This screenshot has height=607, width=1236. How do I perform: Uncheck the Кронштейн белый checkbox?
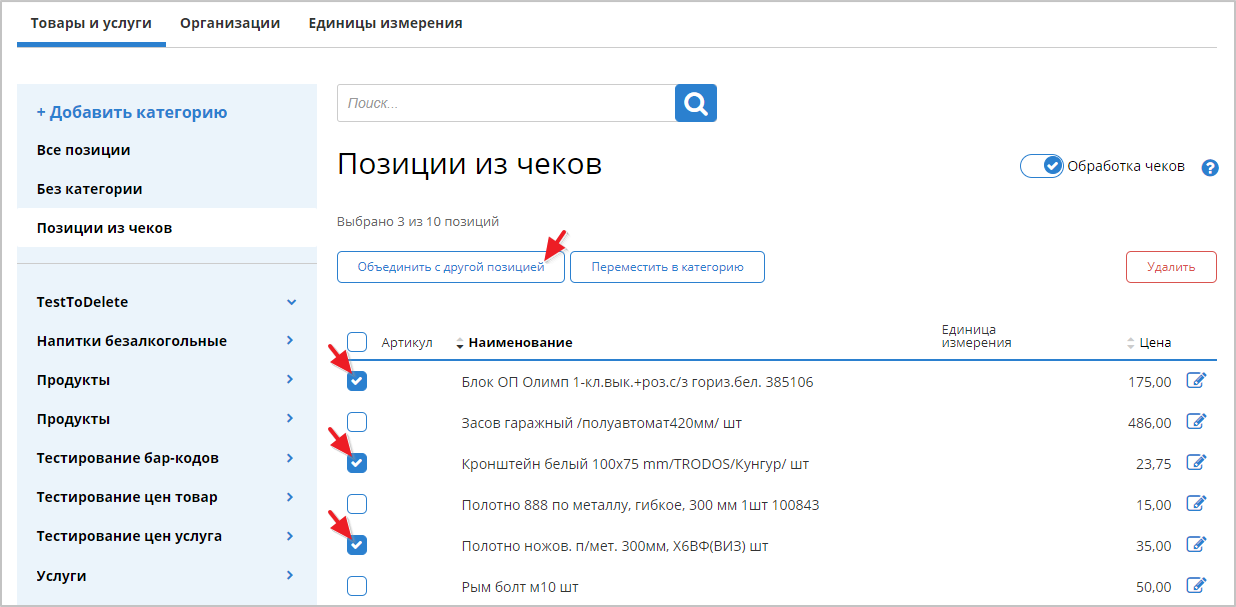(x=357, y=463)
